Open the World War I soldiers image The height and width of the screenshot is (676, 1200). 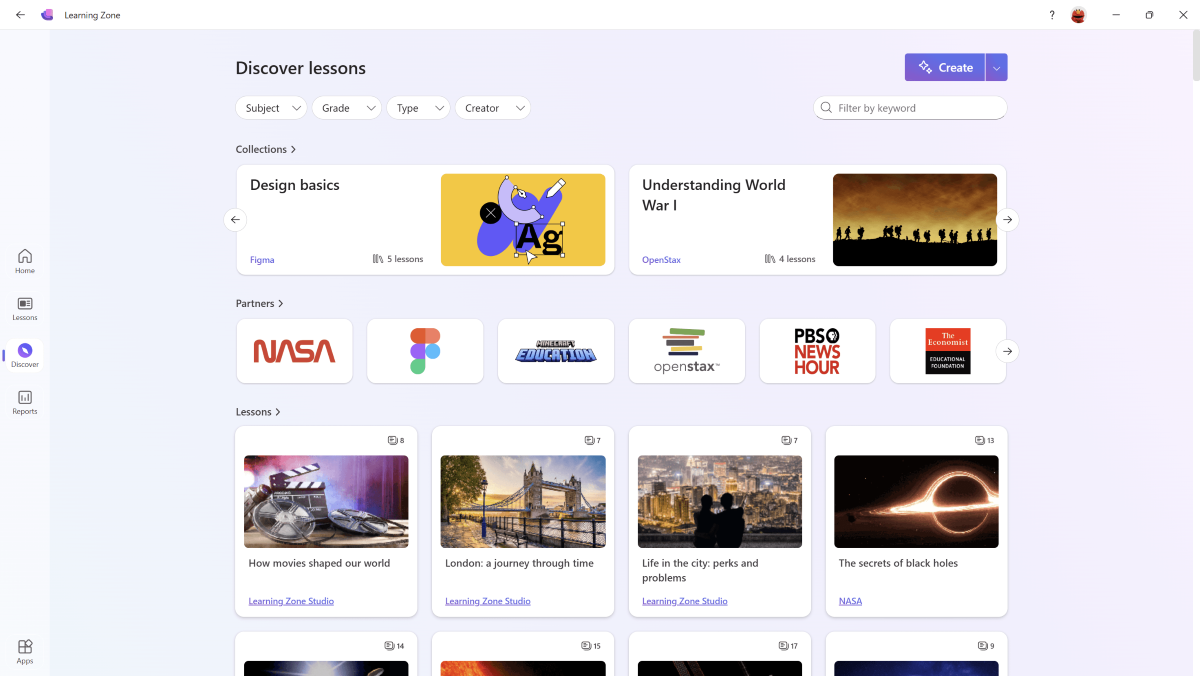(915, 220)
